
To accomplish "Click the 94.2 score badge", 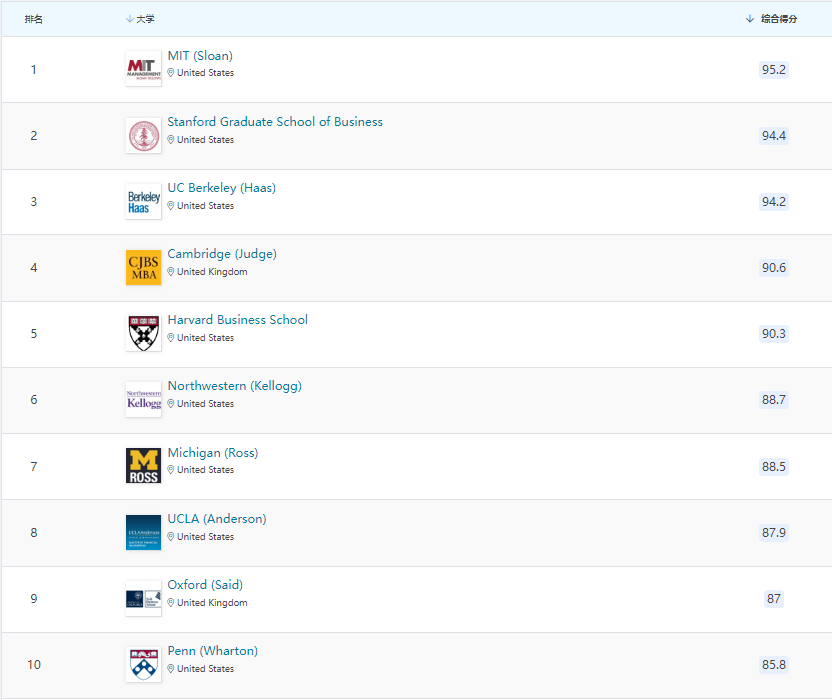I will click(x=774, y=202).
